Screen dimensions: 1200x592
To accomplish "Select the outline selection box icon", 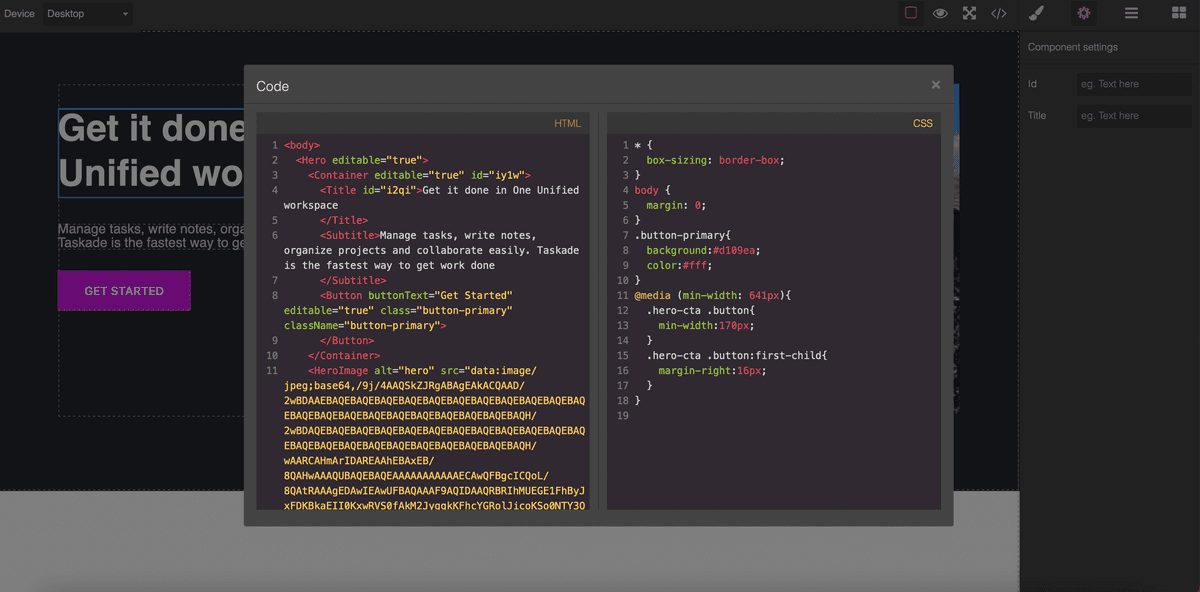I will coord(912,13).
